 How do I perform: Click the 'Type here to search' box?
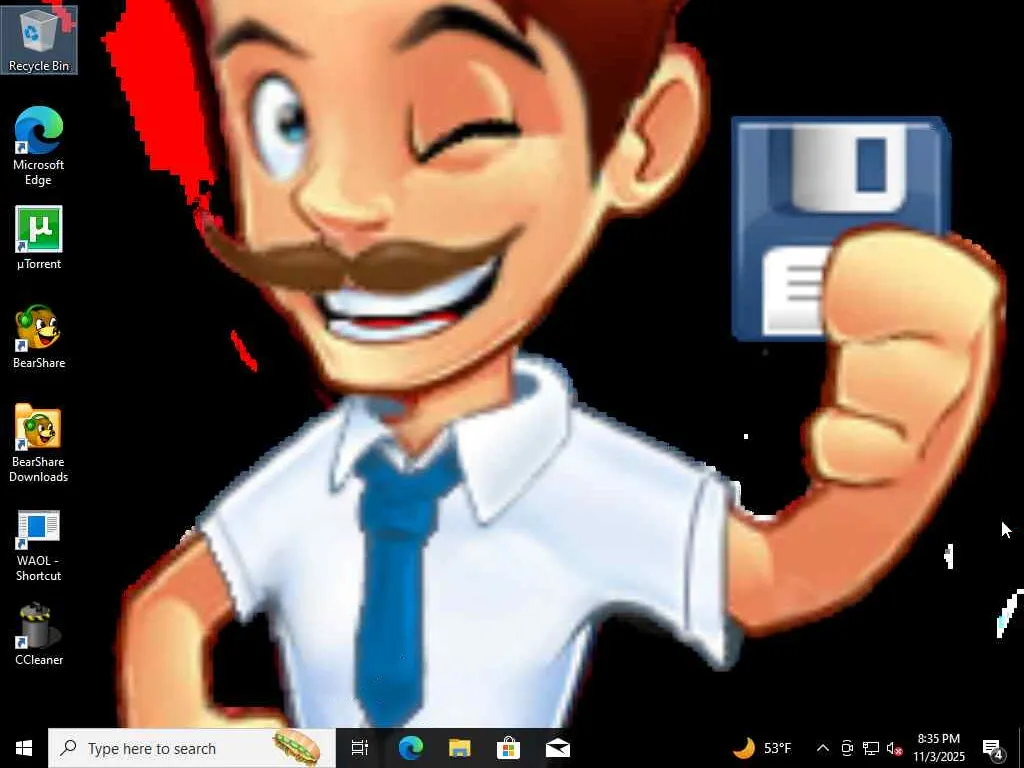pos(192,748)
